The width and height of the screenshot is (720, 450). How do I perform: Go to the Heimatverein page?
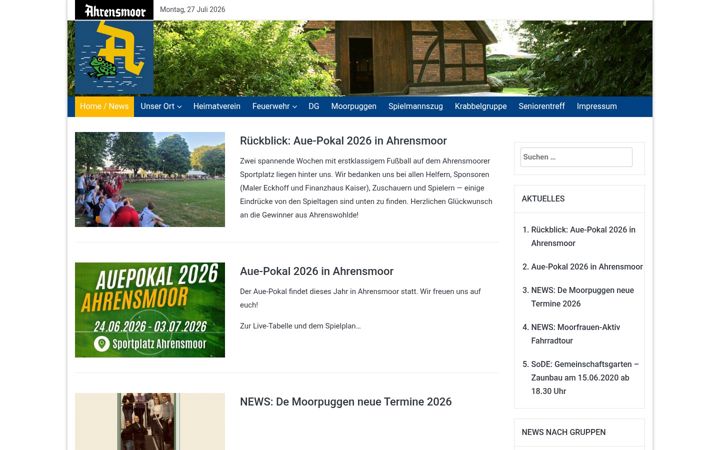tap(217, 106)
